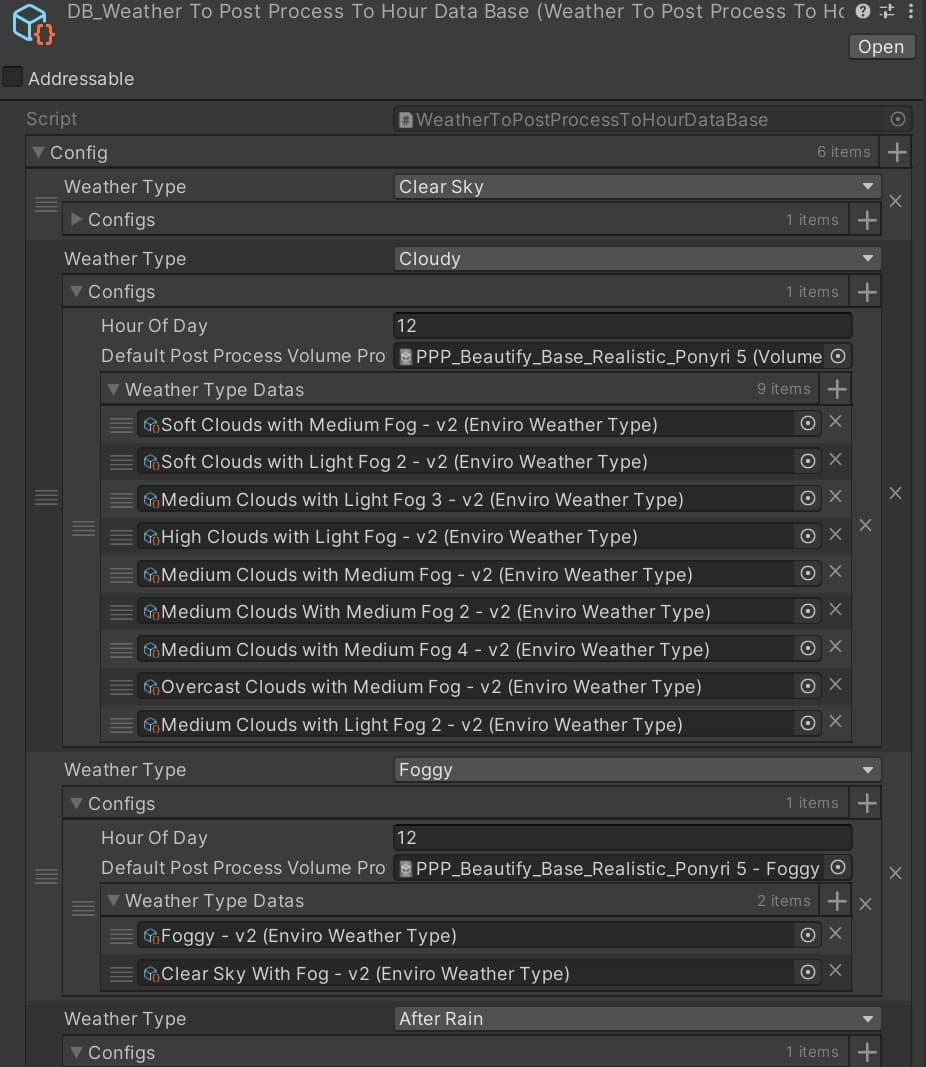
Task: Pick object for Foggy Default Post Process Volume
Action: (x=838, y=868)
